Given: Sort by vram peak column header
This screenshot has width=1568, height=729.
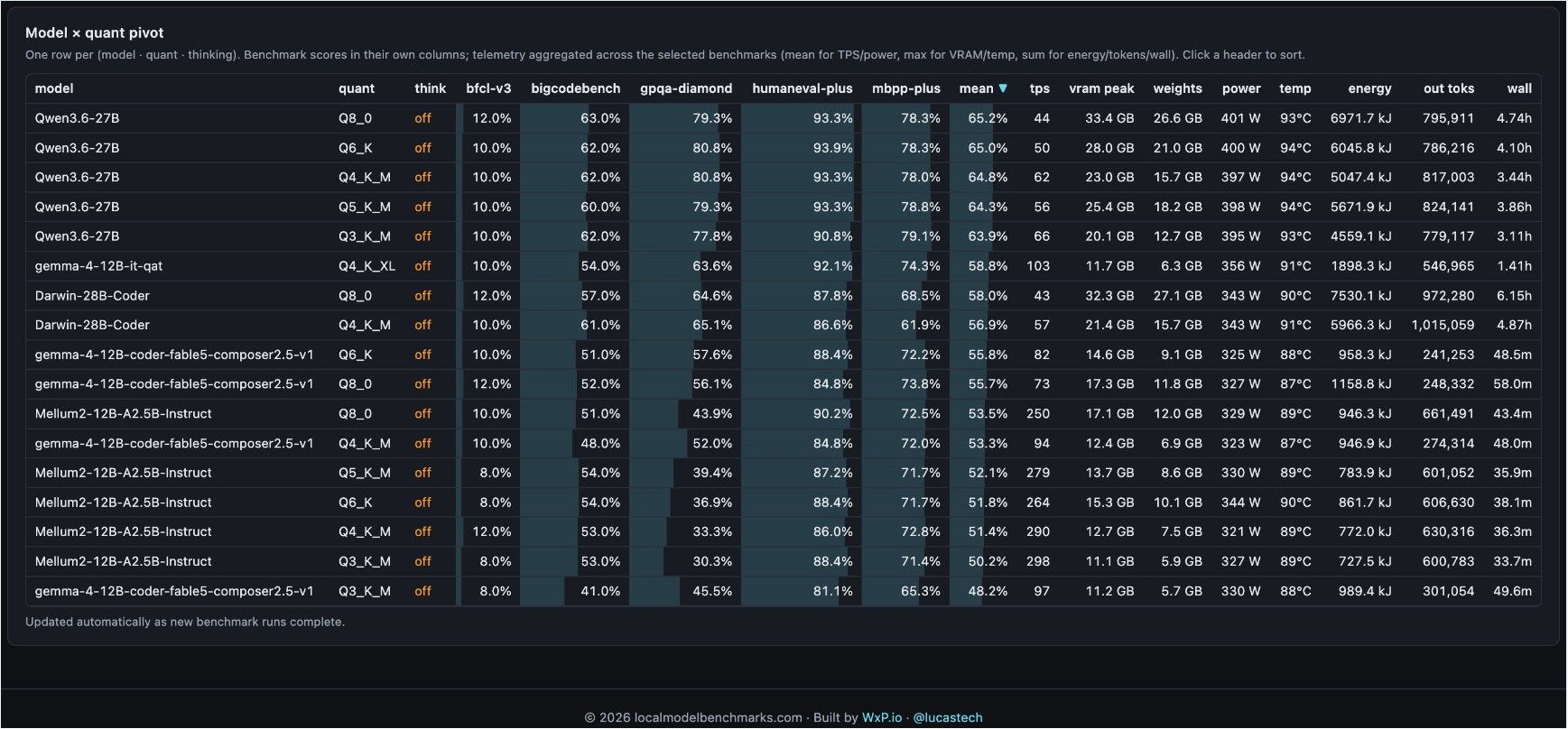Looking at the screenshot, I should (x=1101, y=88).
